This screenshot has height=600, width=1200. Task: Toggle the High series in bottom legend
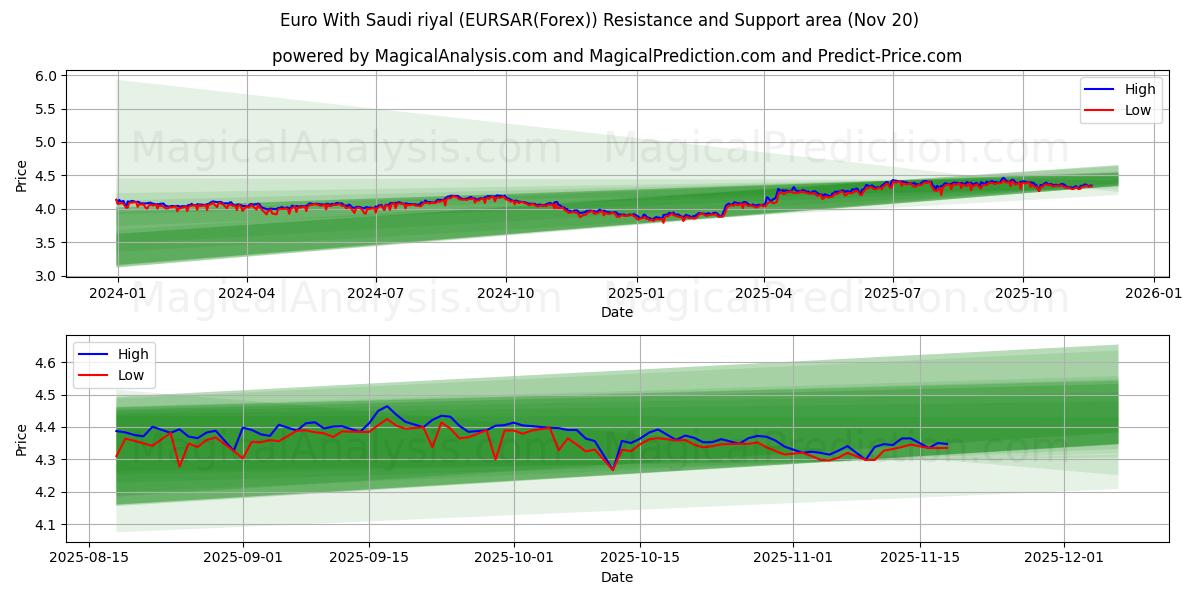click(133, 354)
